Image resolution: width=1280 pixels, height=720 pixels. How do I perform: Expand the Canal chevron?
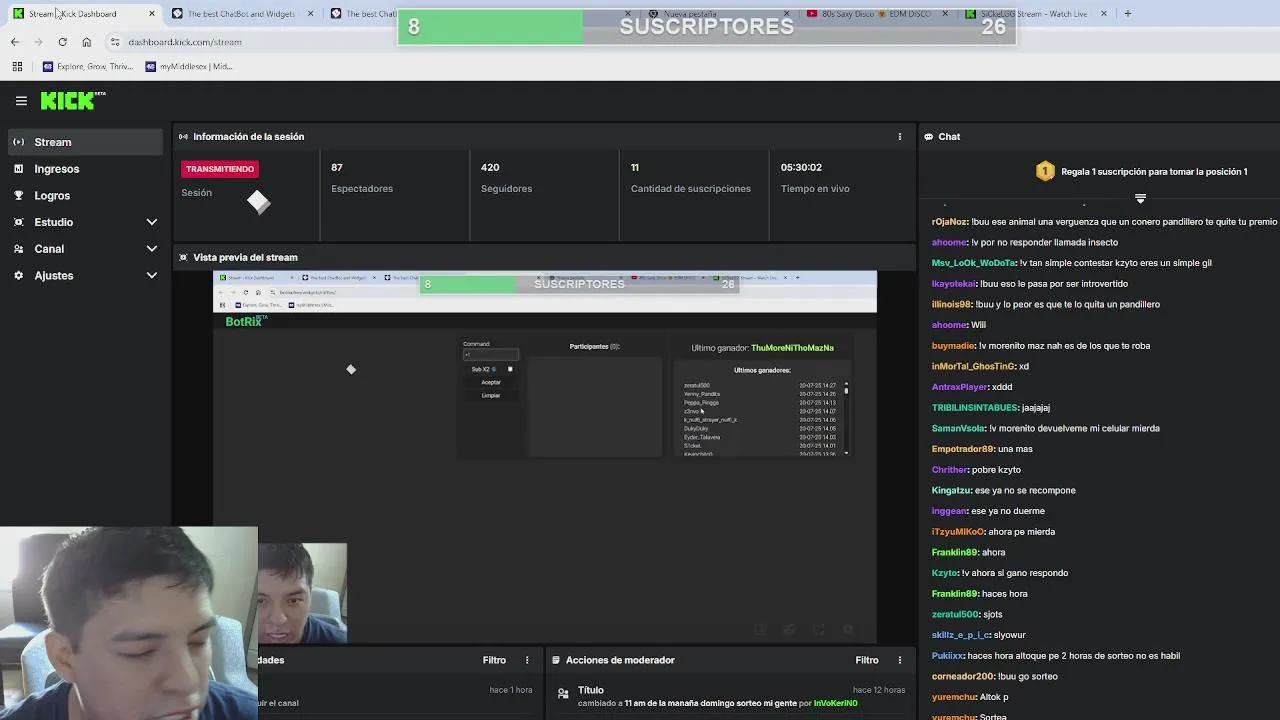pos(152,249)
